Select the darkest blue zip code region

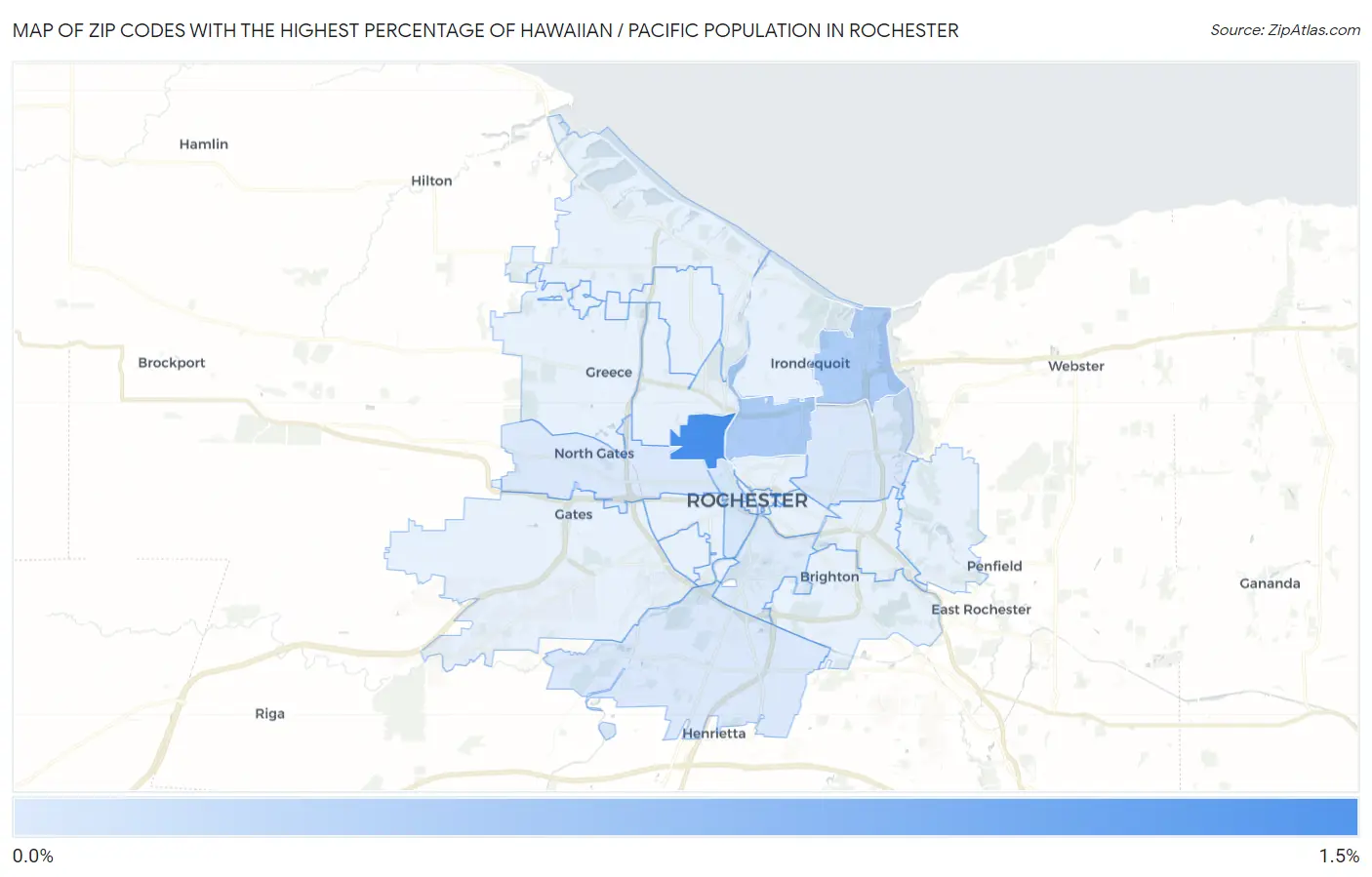pos(701,438)
